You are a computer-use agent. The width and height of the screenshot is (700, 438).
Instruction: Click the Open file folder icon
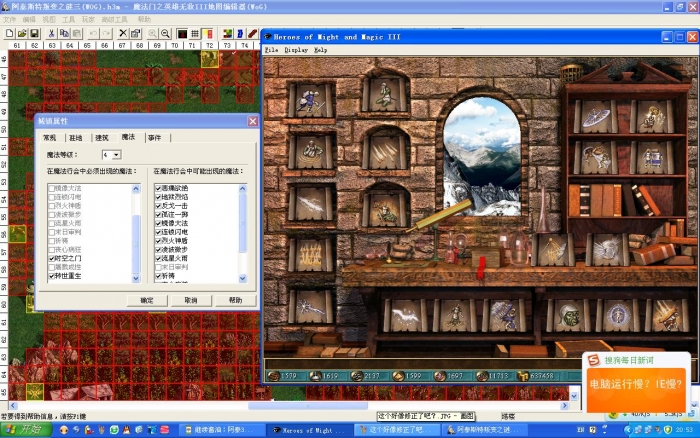click(x=22, y=33)
